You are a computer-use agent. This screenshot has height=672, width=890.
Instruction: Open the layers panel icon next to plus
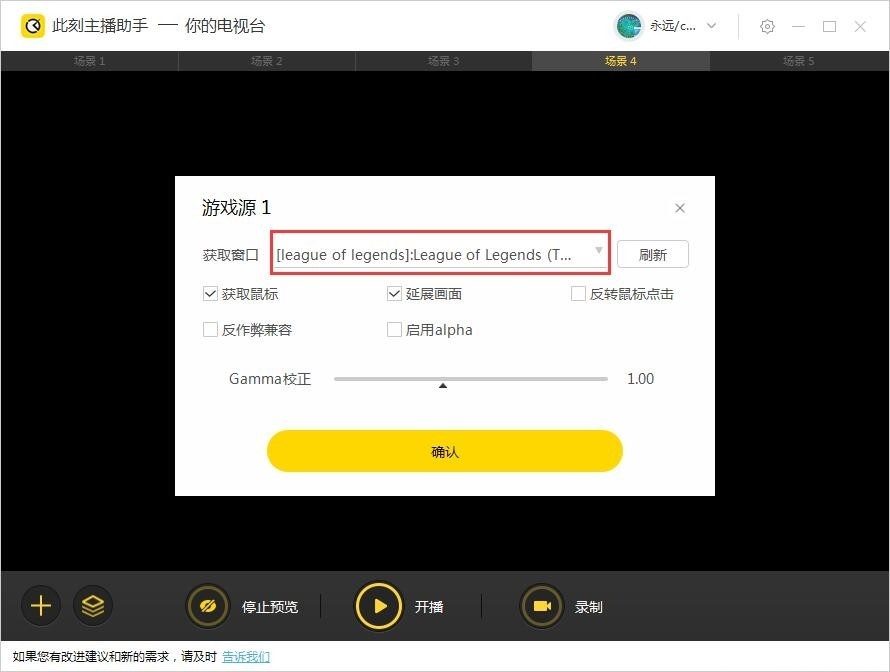[x=93, y=605]
